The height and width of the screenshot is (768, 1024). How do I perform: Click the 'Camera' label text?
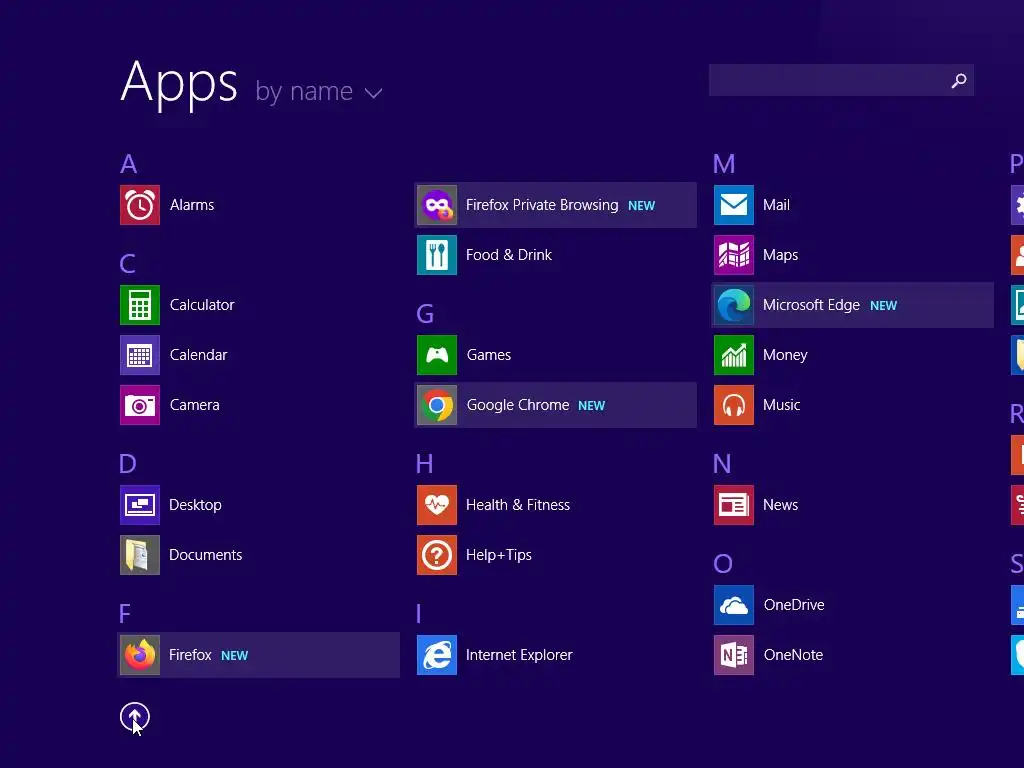[195, 405]
